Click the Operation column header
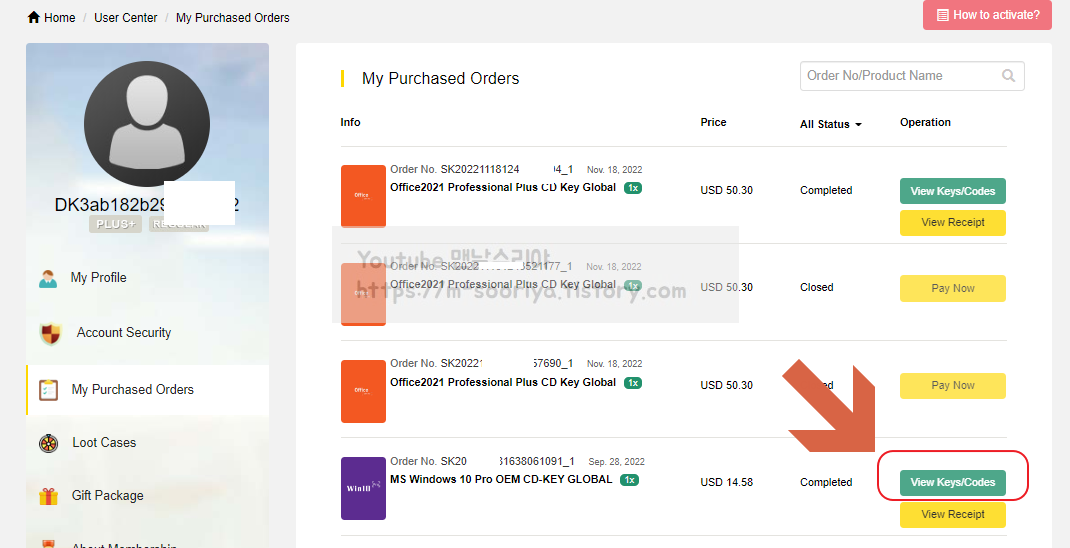This screenshot has width=1070, height=548. [925, 122]
